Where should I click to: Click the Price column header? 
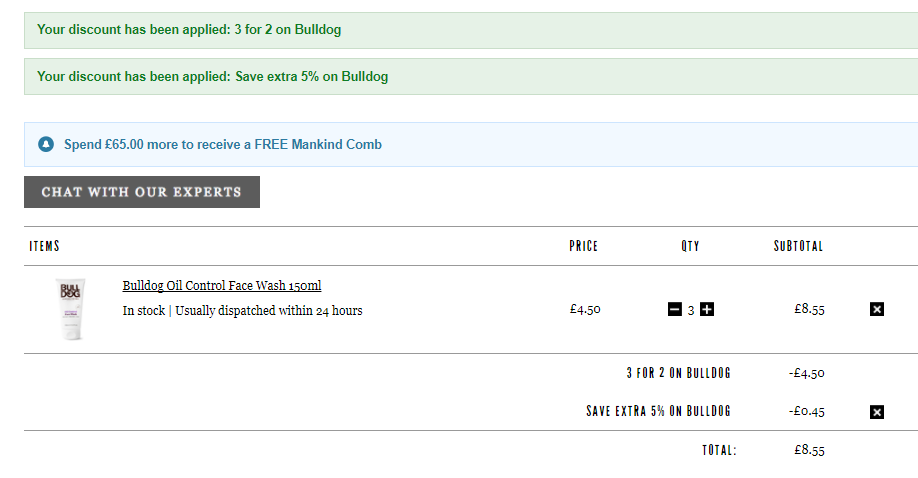coord(584,246)
